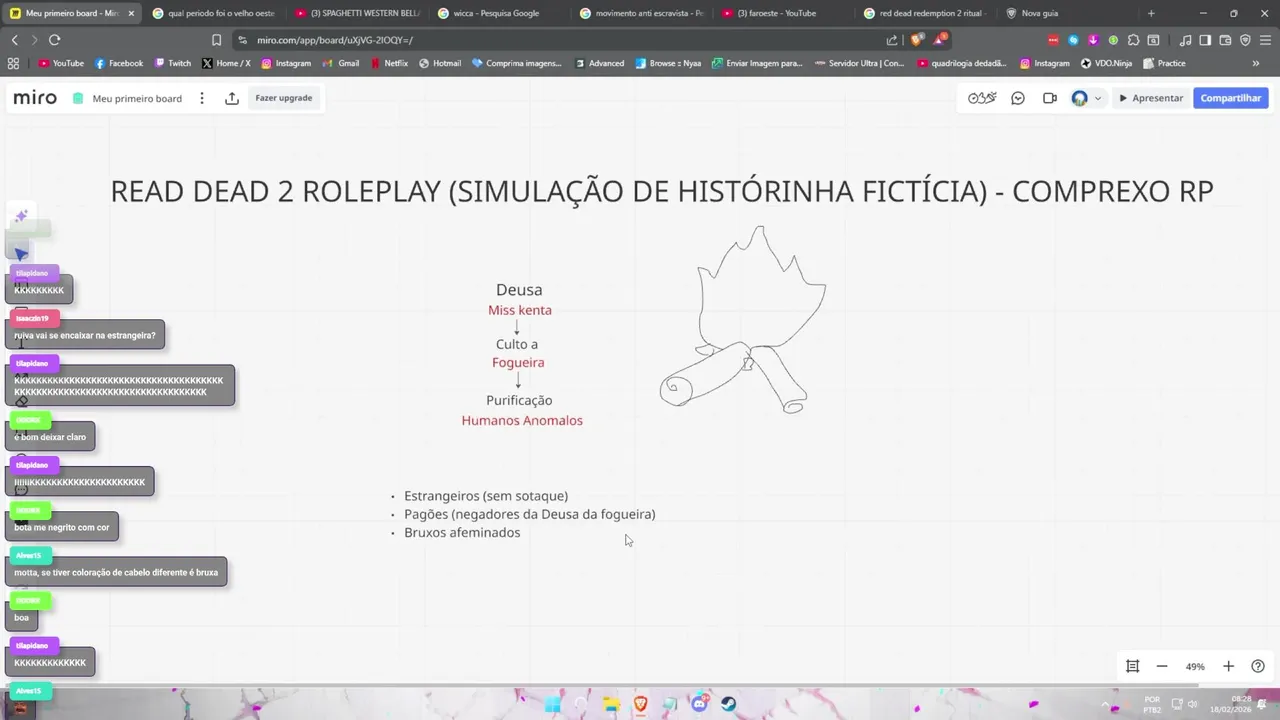Go back with the browser back arrow
Viewport: 1280px width, 720px height.
(14, 40)
